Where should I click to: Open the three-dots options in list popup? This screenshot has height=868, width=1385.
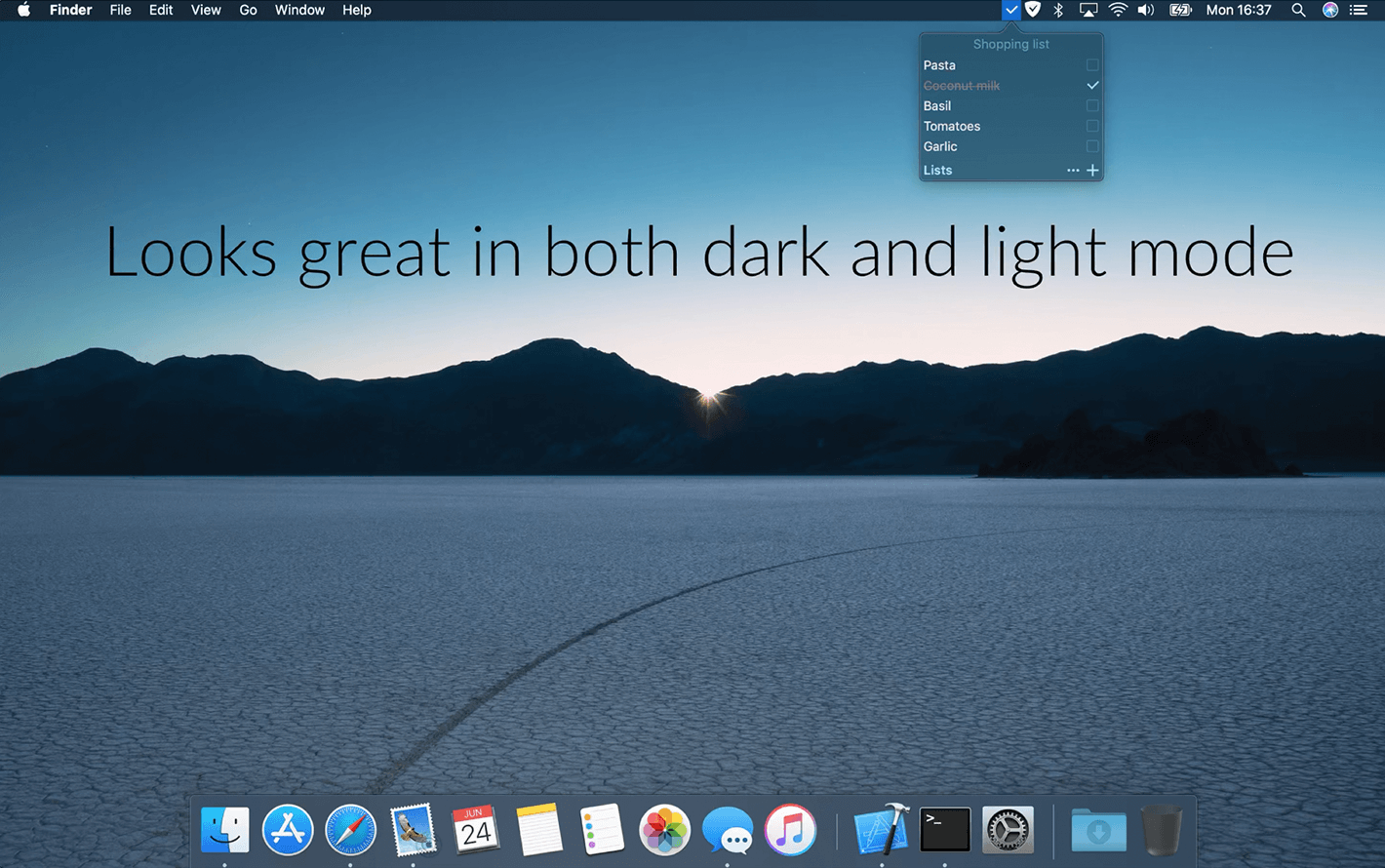[x=1073, y=170]
